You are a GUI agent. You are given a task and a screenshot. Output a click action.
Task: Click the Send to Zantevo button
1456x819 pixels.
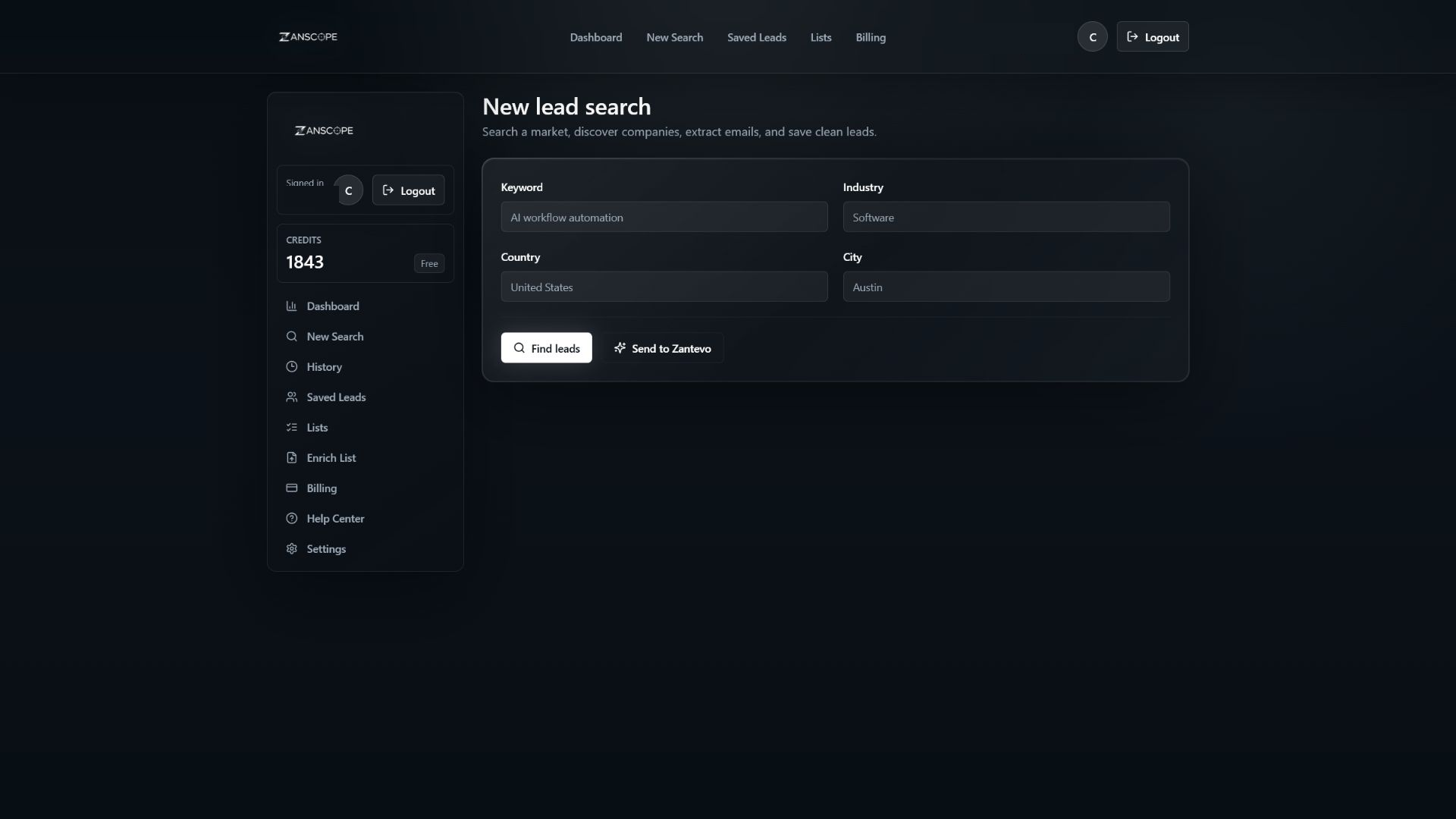pos(662,348)
